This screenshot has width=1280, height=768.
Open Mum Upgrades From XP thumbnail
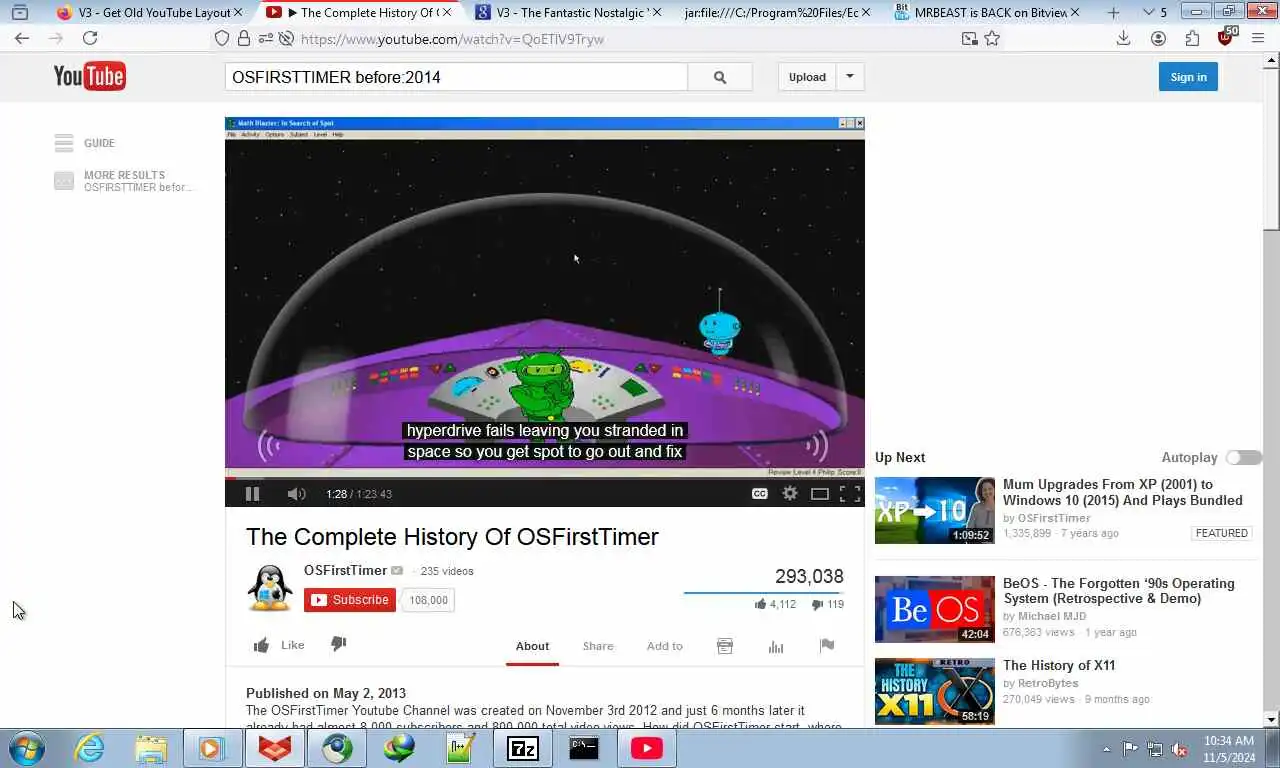[935, 510]
